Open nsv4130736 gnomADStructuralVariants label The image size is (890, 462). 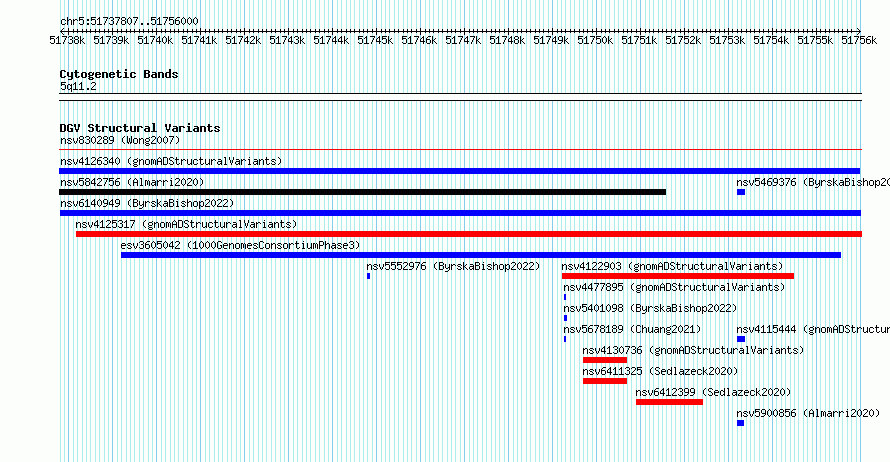point(694,350)
